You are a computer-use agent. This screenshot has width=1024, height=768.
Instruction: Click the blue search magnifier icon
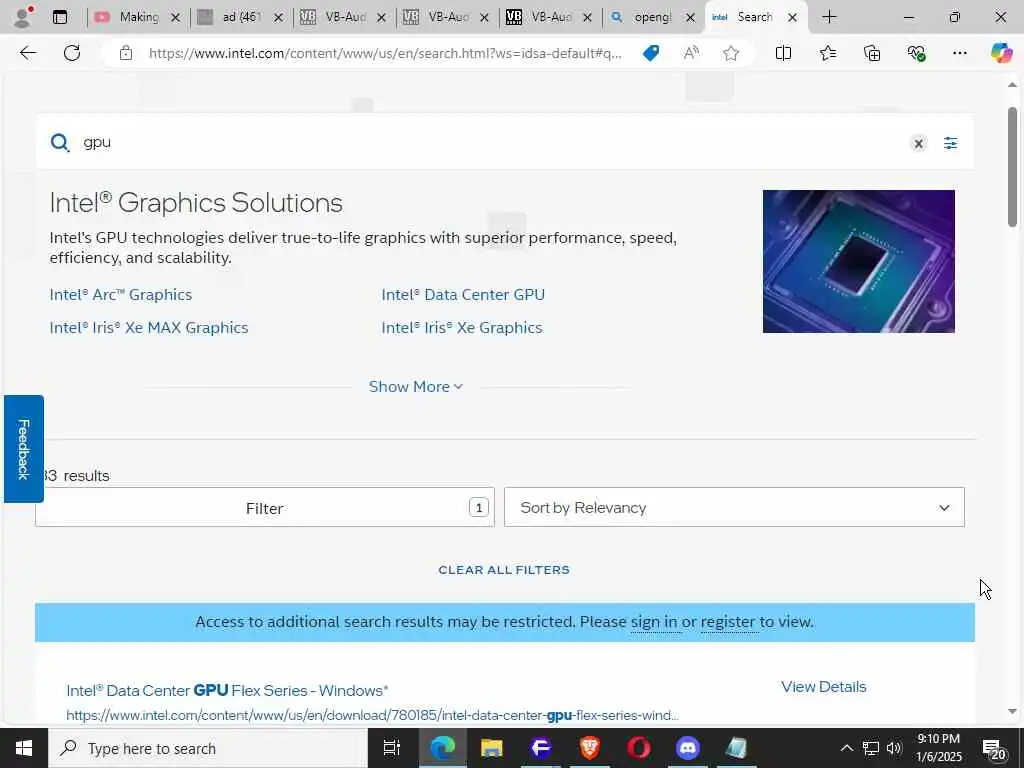point(60,142)
